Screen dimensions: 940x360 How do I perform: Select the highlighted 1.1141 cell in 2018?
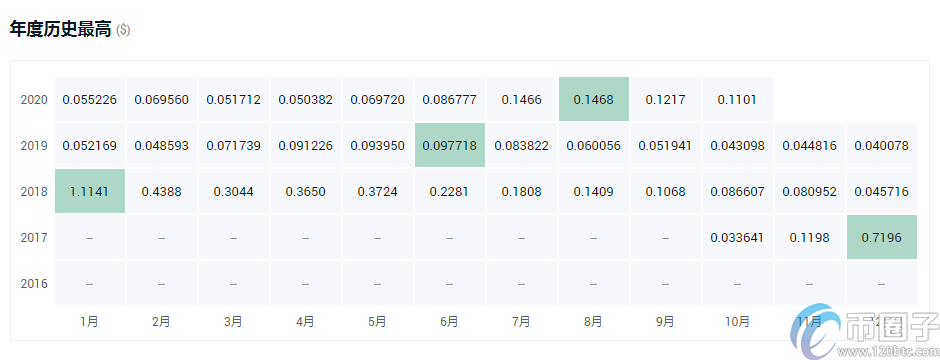(x=90, y=192)
